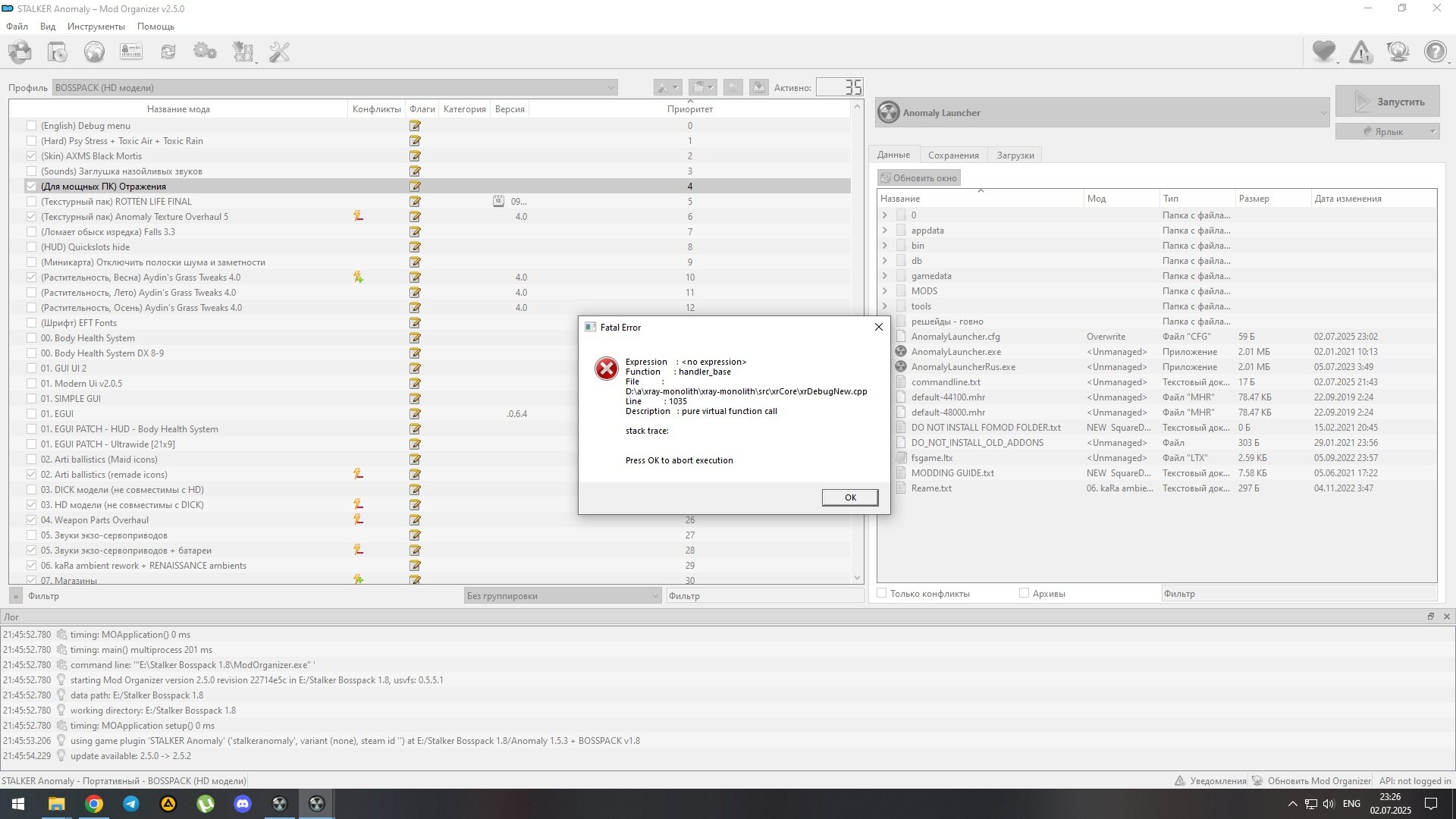Expand the gamedata folder
Screen dimensions: 1456x819
[x=884, y=276]
